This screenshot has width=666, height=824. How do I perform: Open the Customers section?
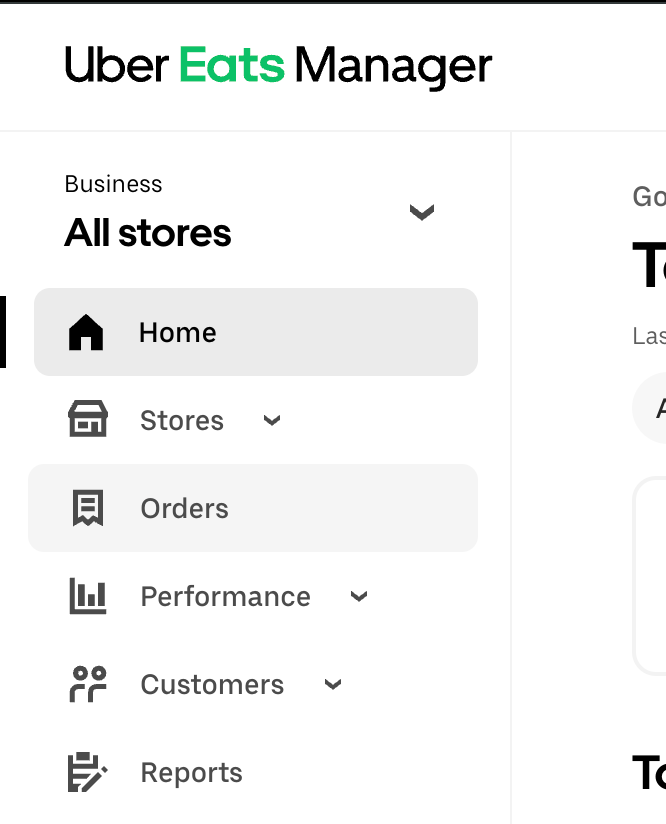click(211, 684)
